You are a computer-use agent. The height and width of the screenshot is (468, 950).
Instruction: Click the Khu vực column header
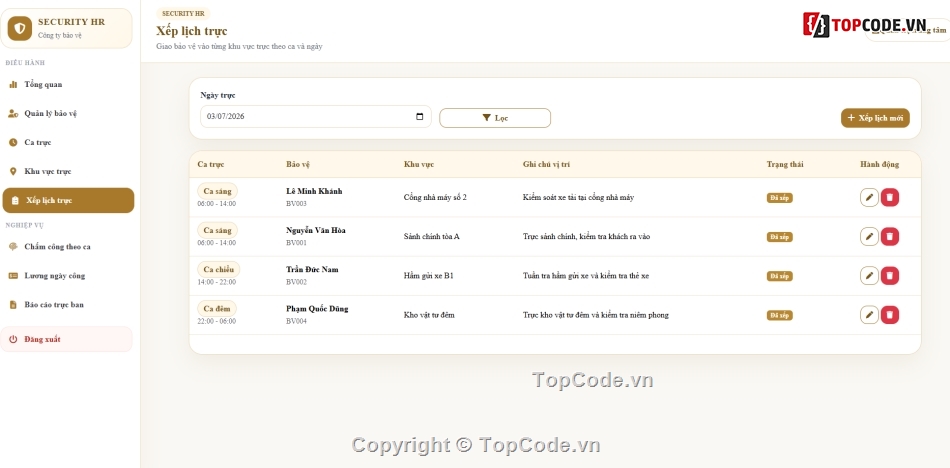(x=419, y=164)
